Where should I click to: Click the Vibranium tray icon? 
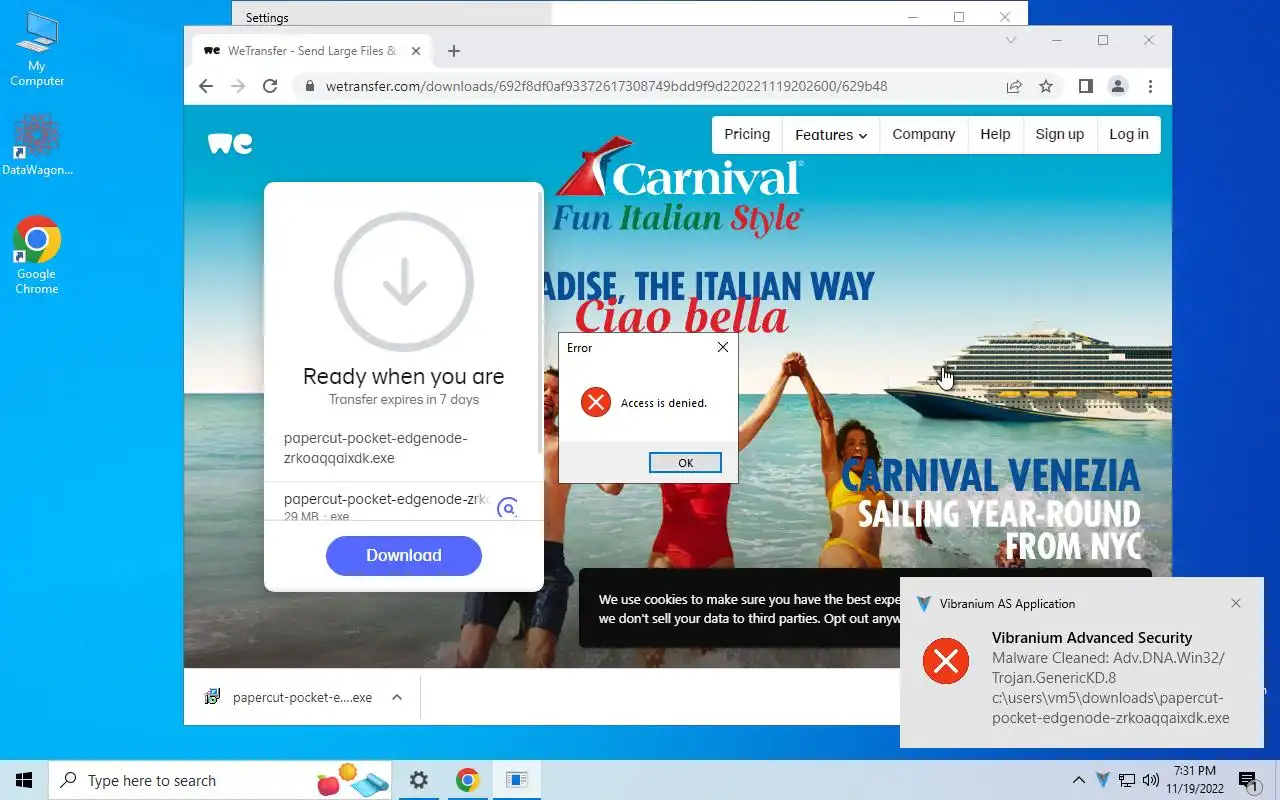(1102, 780)
